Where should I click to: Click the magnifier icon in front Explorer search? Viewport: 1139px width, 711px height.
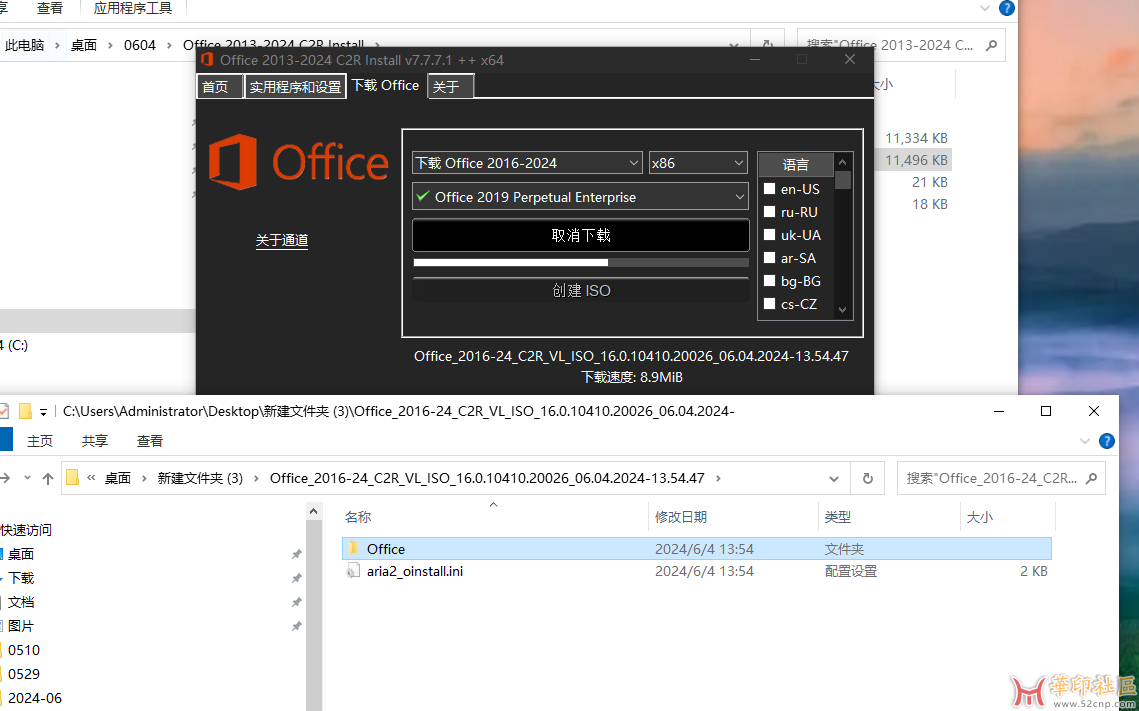(x=1091, y=479)
